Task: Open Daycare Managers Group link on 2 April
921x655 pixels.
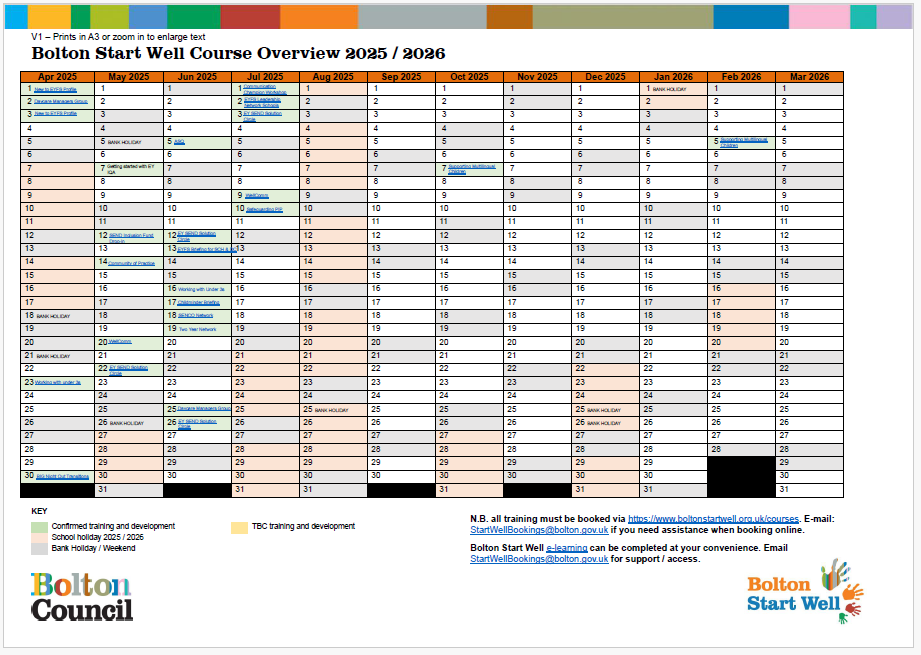Action: pos(60,102)
